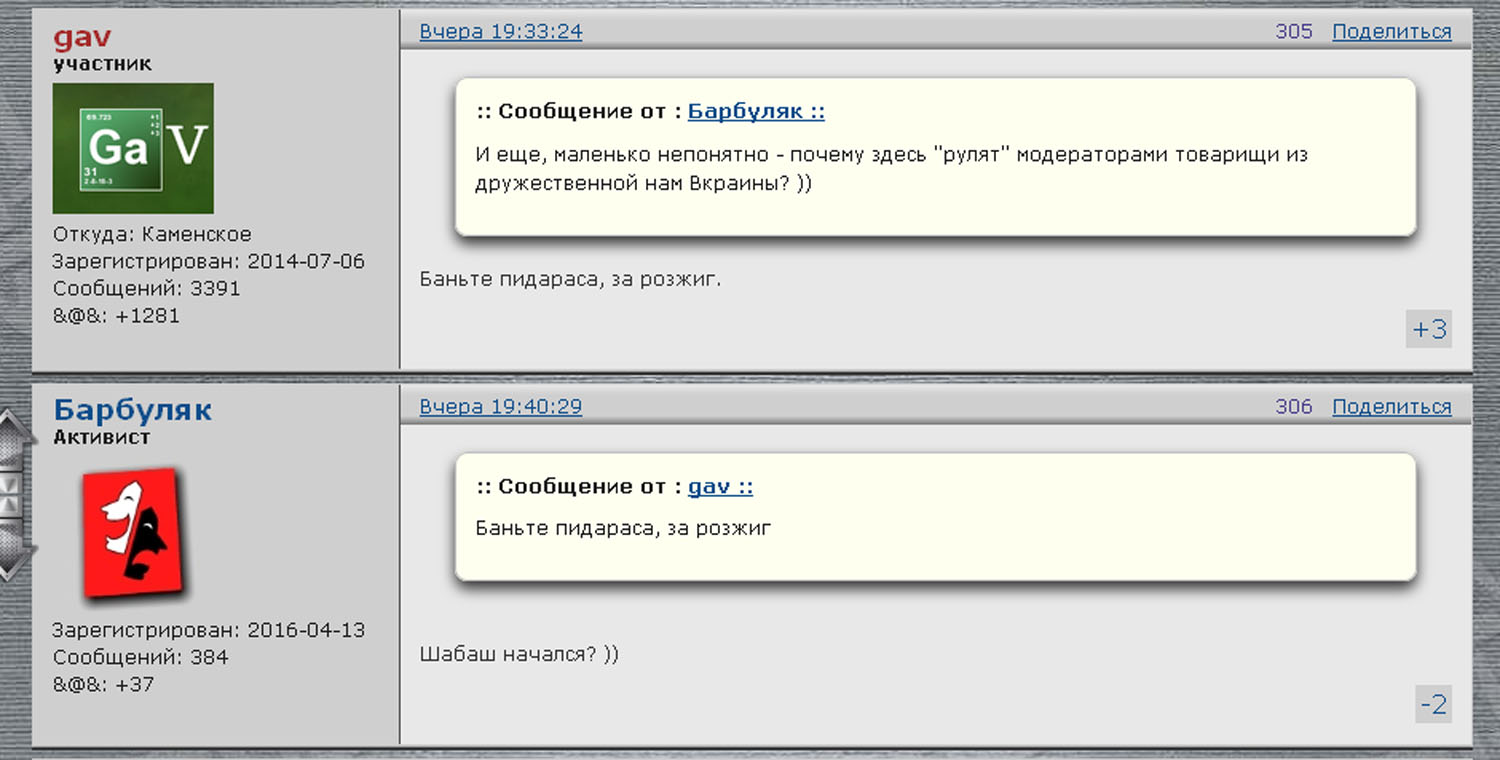Click the middle square of the side scroll widget
Screen dimensions: 1500x760
pyautogui.click(x=10, y=495)
